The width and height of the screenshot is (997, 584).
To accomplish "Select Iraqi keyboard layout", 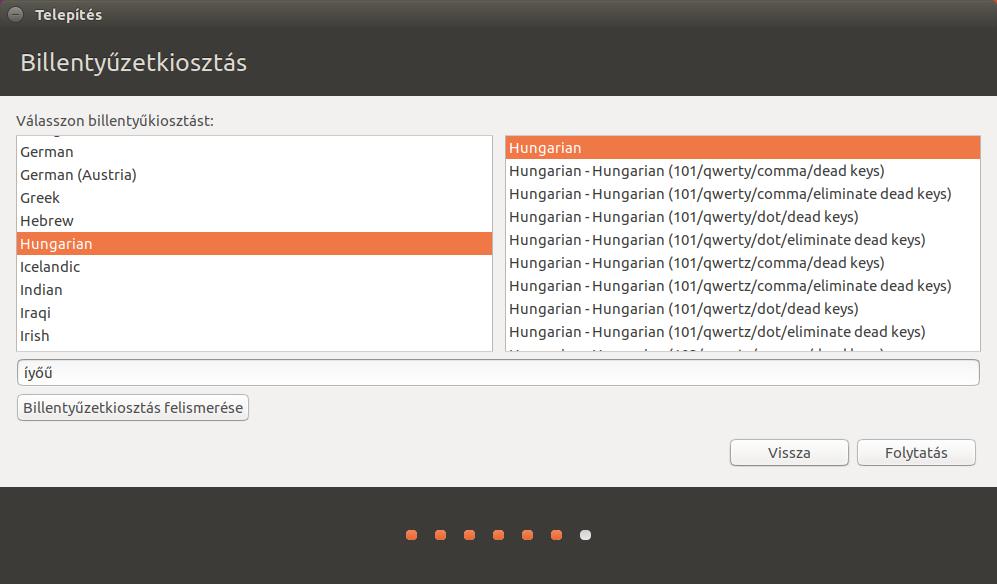I will pos(254,312).
